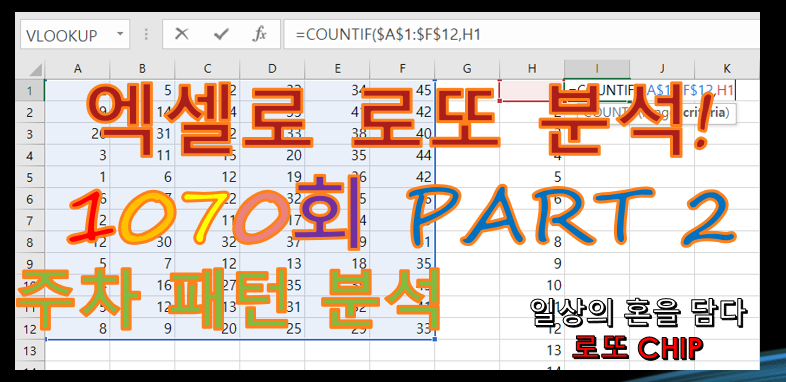Image resolution: width=786 pixels, height=382 pixels.
Task: Select column H header
Action: (x=532, y=69)
